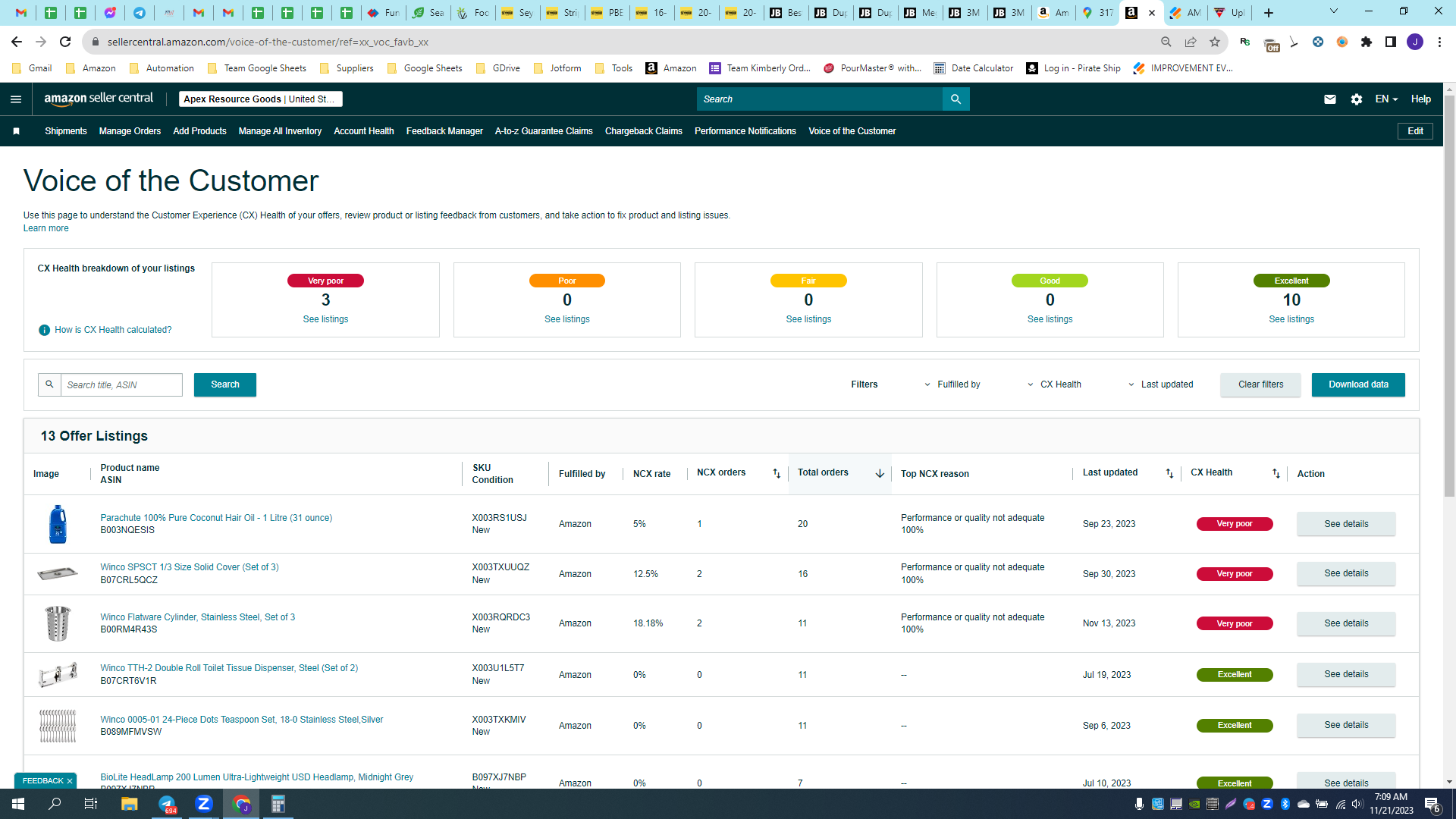
Task: Open the Chrome extensions puzzle icon
Action: pyautogui.click(x=1367, y=42)
